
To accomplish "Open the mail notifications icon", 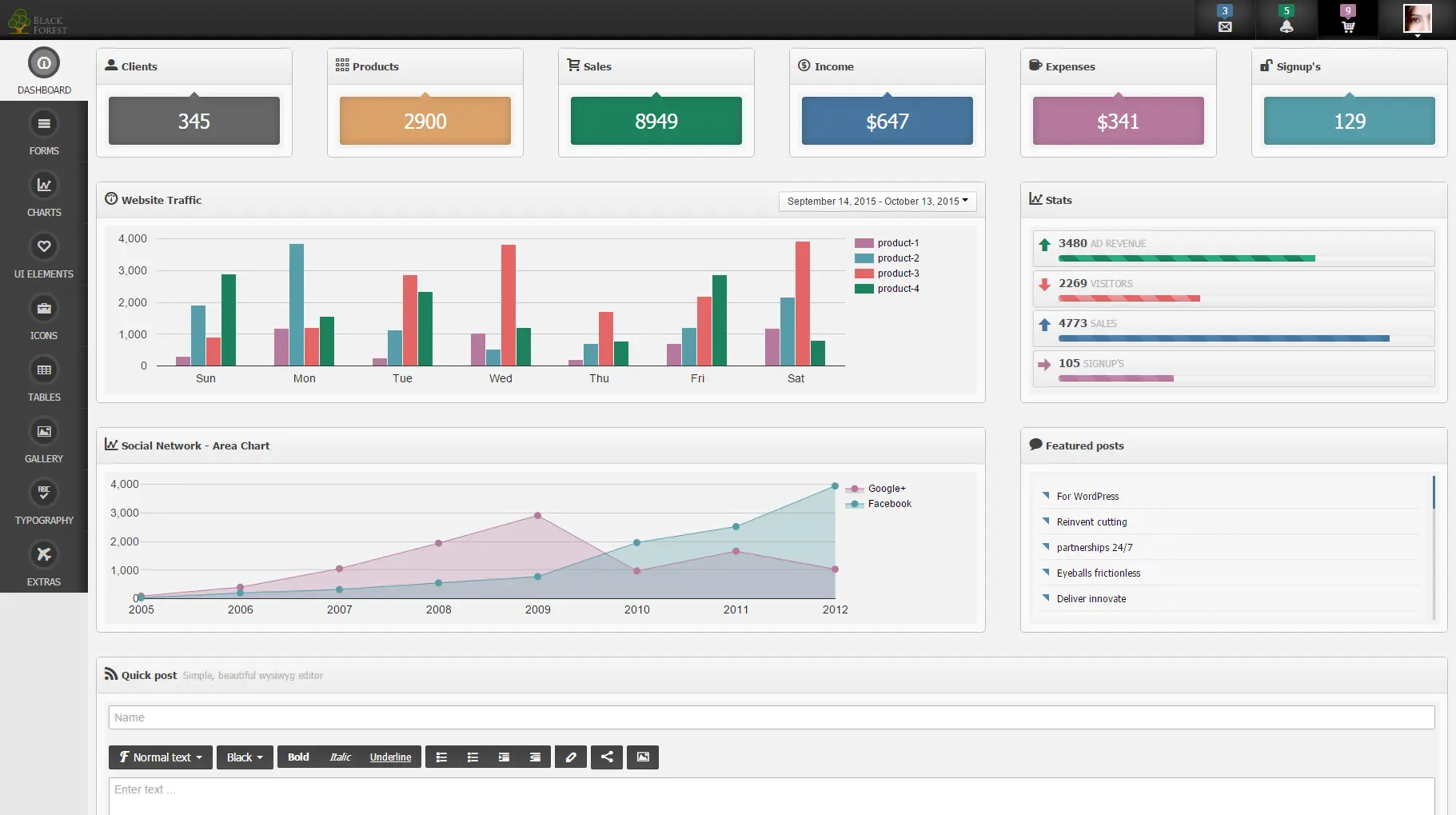I will pos(1224,26).
